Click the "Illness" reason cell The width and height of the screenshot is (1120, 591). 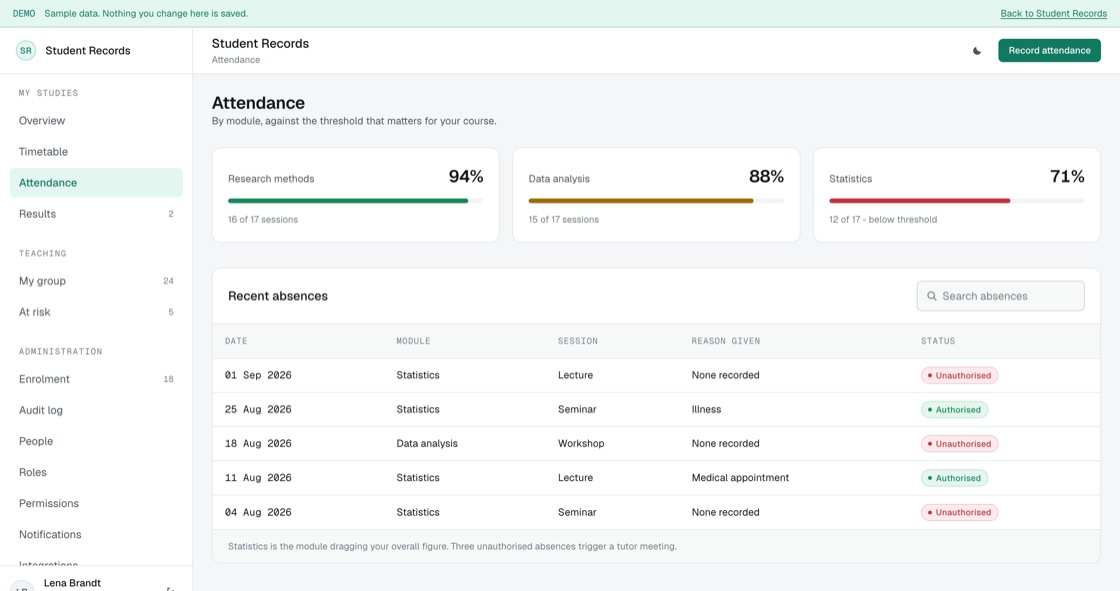pos(706,409)
